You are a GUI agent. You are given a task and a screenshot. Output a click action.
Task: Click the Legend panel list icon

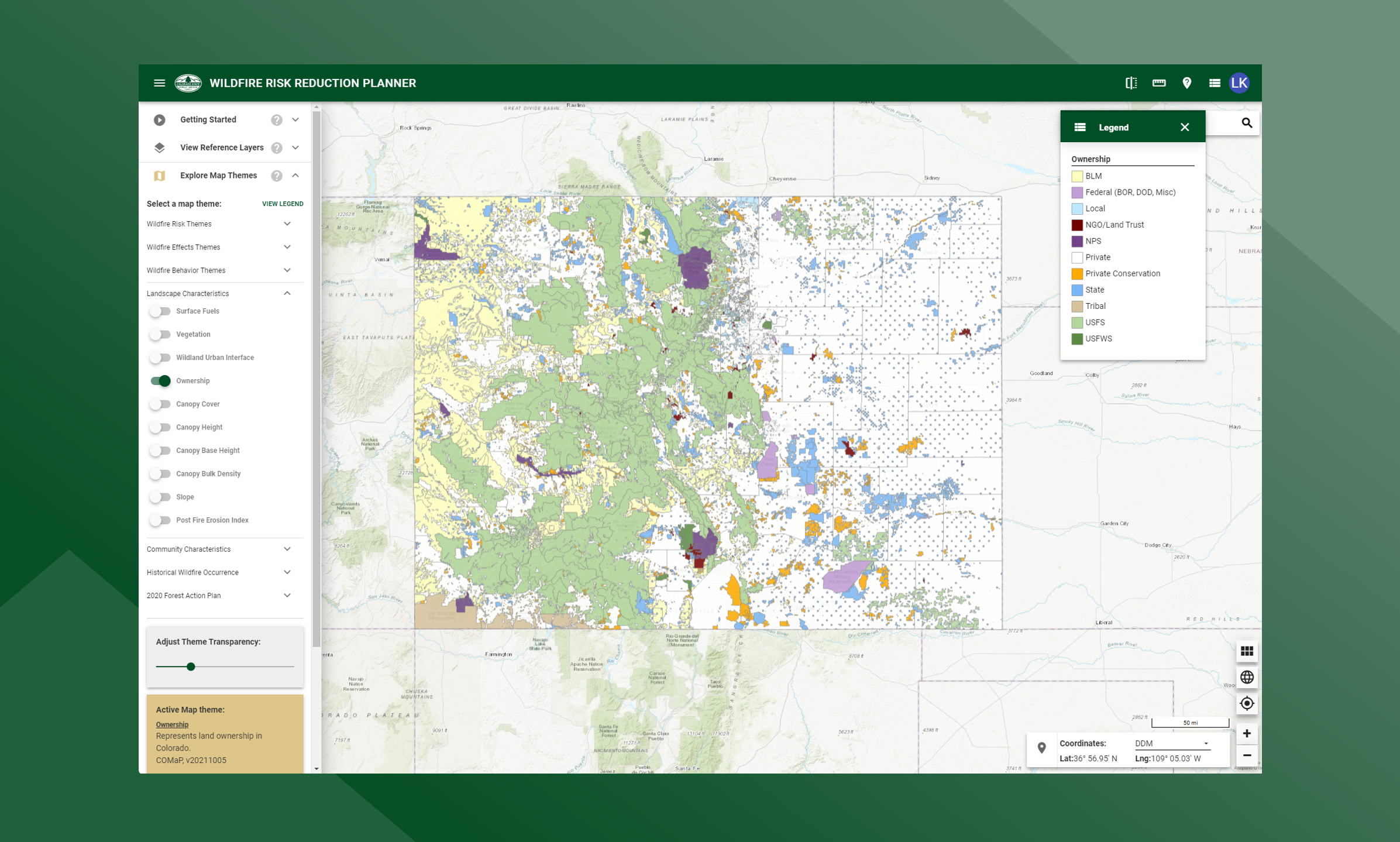click(x=1080, y=127)
